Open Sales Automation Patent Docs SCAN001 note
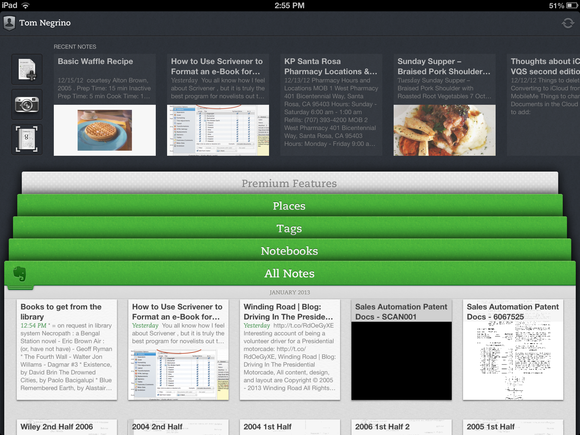The height and width of the screenshot is (435, 580). [401, 350]
